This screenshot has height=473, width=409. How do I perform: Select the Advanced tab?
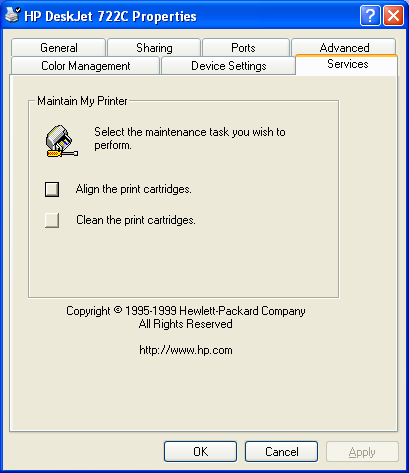click(344, 47)
